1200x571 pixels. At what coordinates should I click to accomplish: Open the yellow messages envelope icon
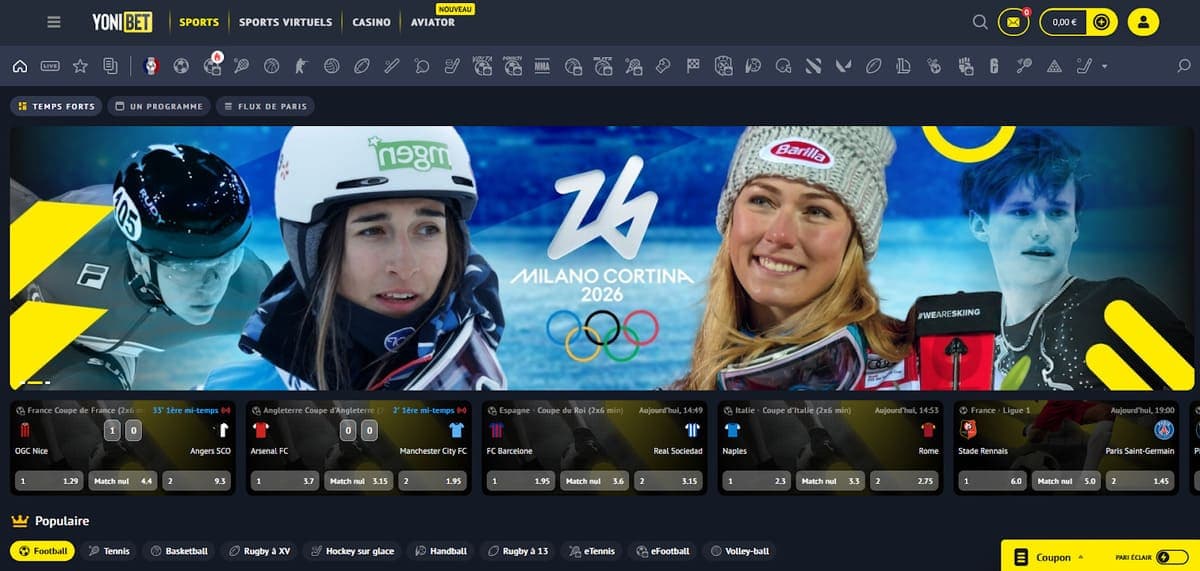(x=1013, y=22)
